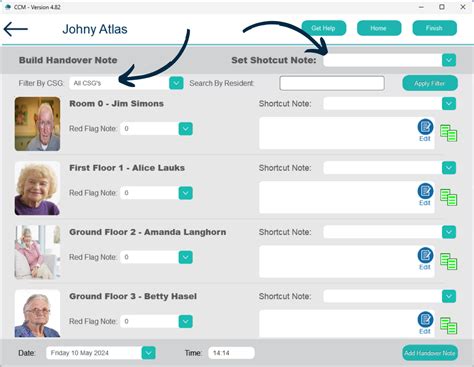Click green copy icon beside Alice Lauks note
474x367 pixels.
(448, 198)
